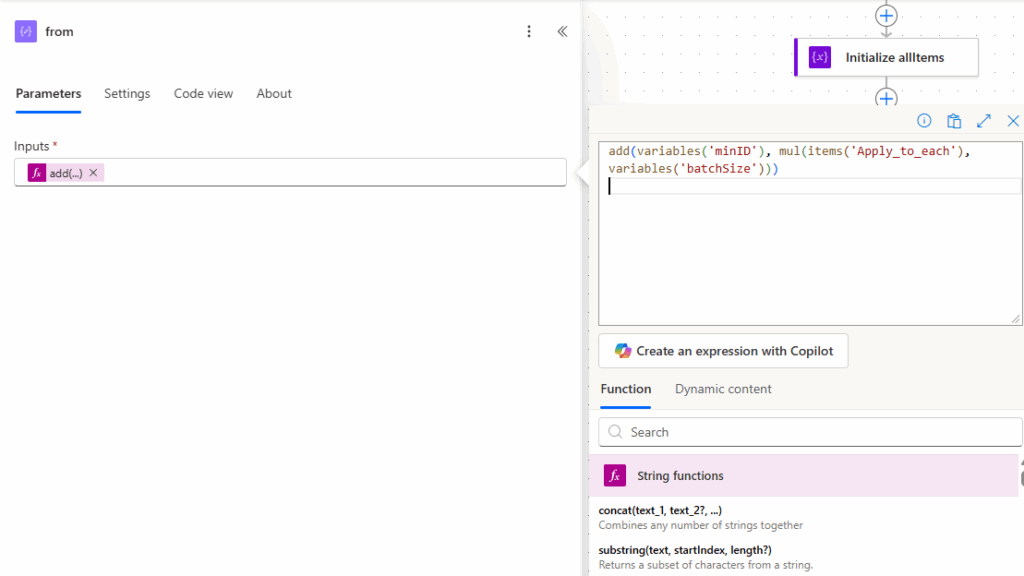This screenshot has height=576, width=1024.
Task: Click the clipboard paste icon
Action: click(954, 121)
